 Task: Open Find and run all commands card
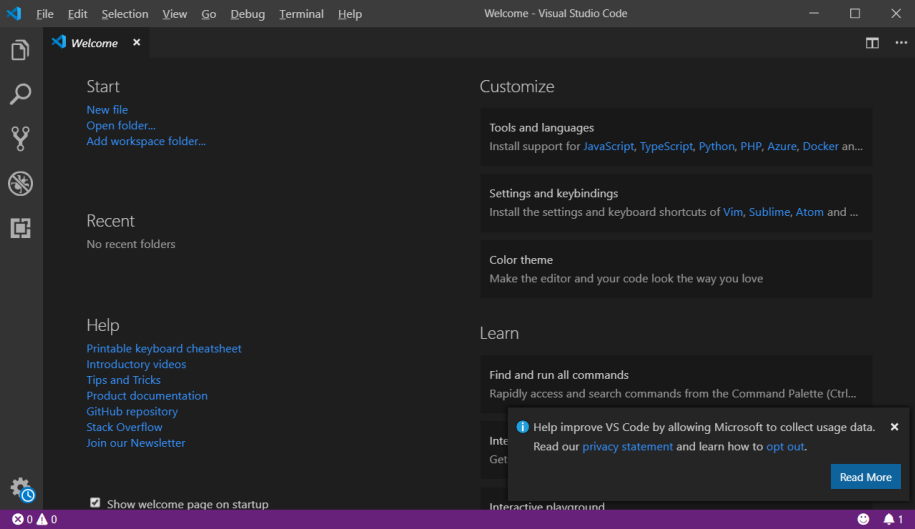click(676, 384)
